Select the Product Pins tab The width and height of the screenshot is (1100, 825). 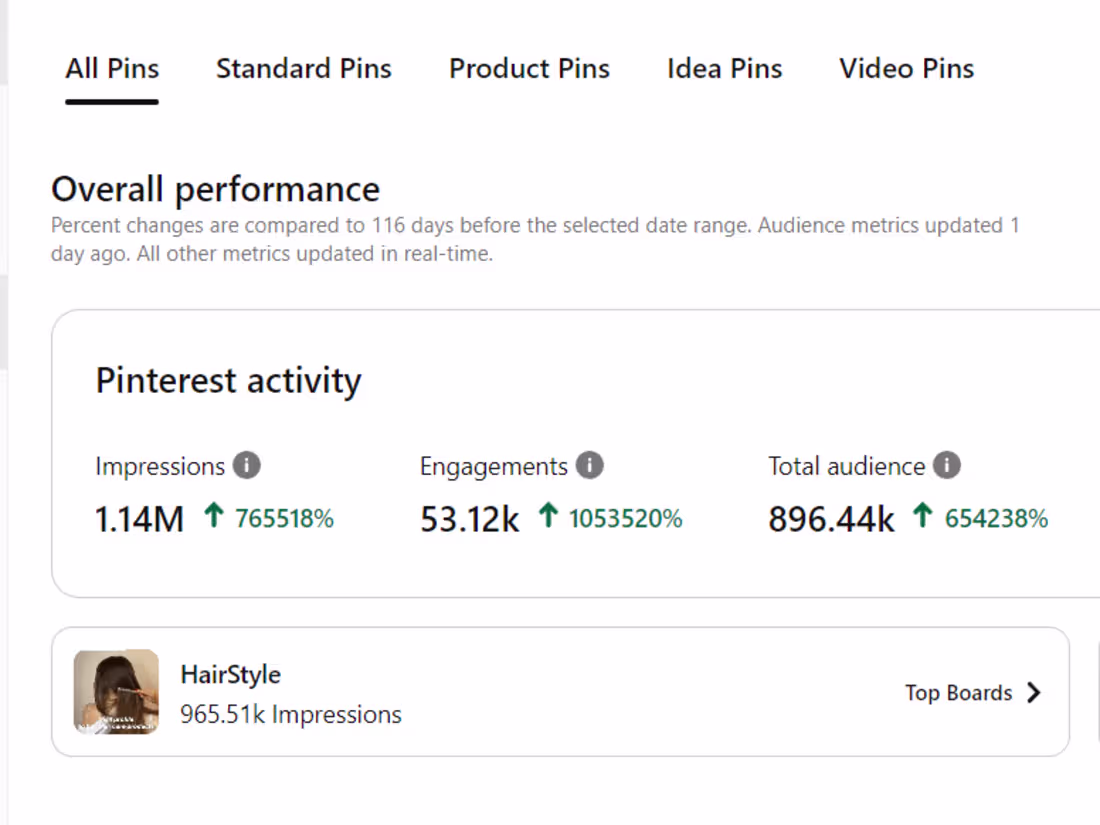pos(529,69)
